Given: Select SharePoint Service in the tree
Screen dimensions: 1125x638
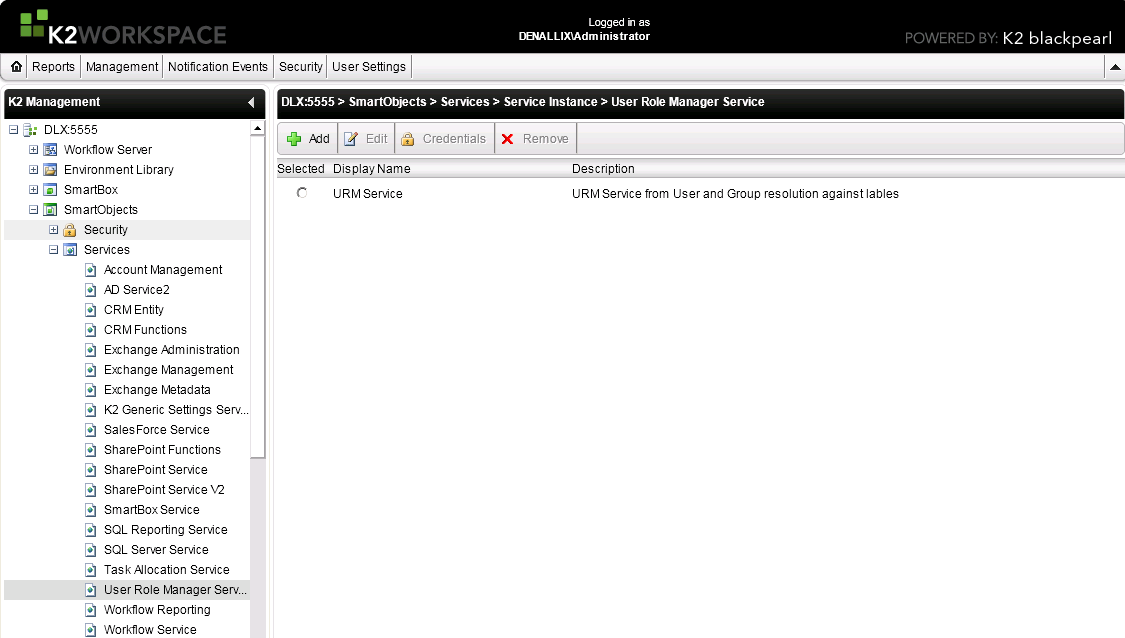Looking at the screenshot, I should click(x=156, y=470).
